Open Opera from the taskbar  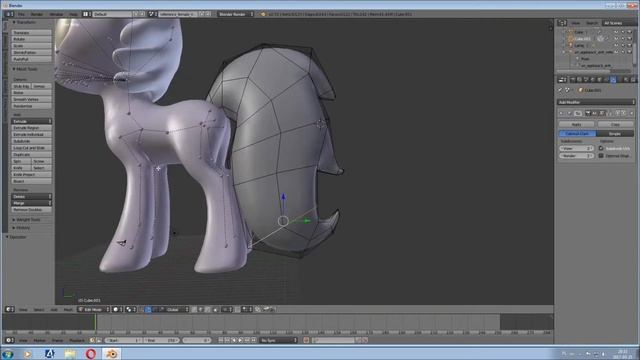click(91, 353)
